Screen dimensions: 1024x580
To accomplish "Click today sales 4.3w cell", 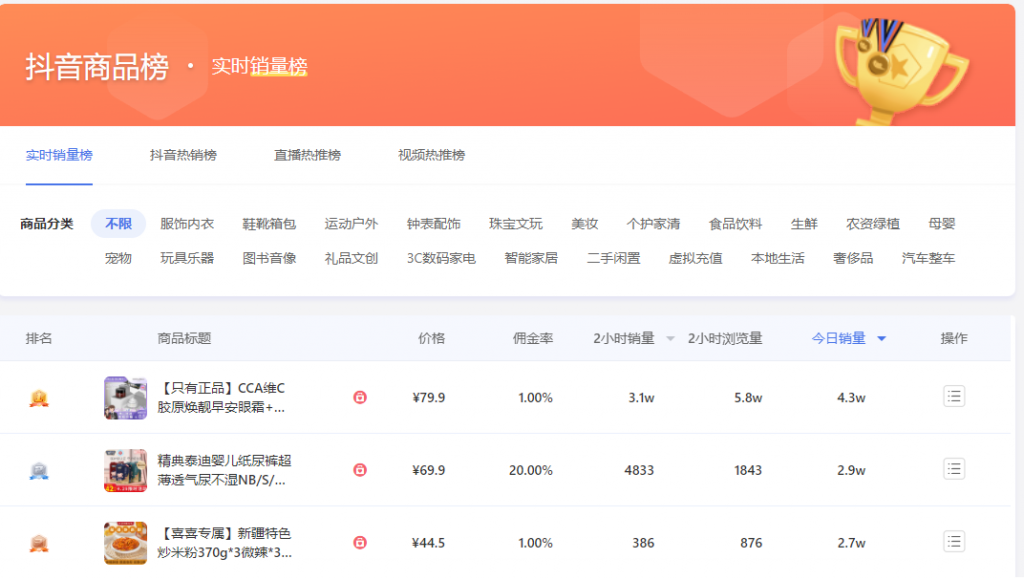I will [x=851, y=398].
